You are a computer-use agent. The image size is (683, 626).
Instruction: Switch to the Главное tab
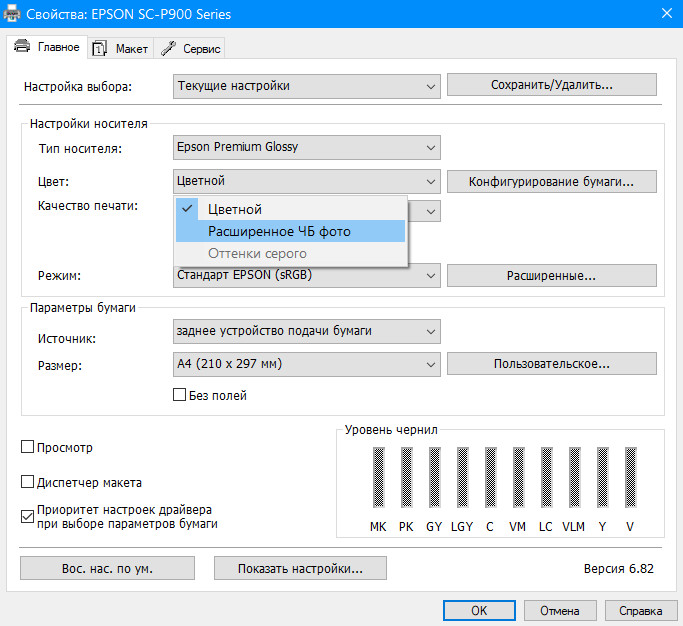(x=47, y=47)
